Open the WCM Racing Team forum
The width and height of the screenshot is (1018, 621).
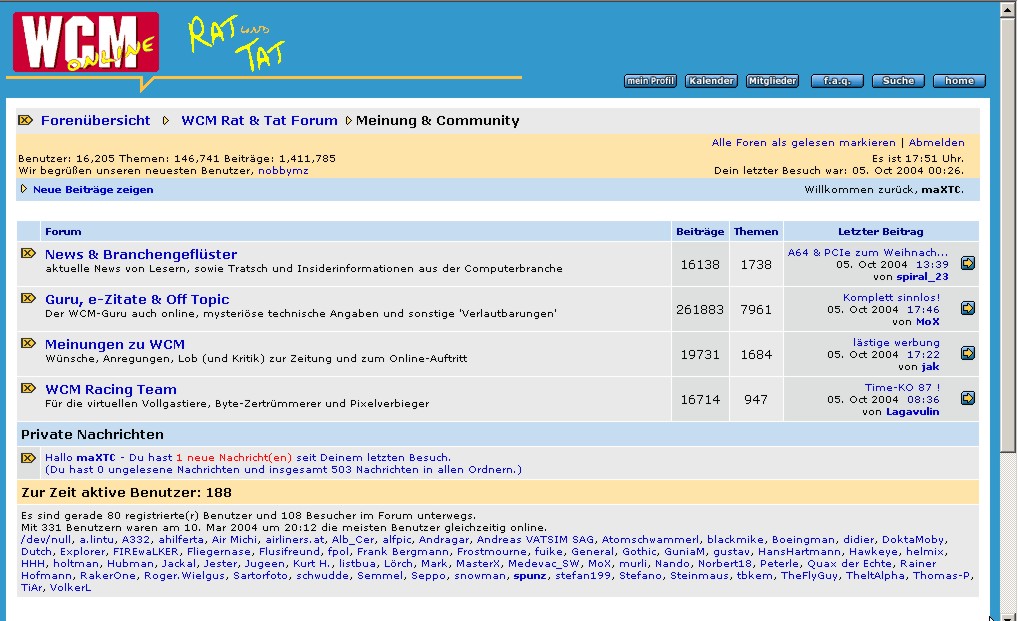111,389
